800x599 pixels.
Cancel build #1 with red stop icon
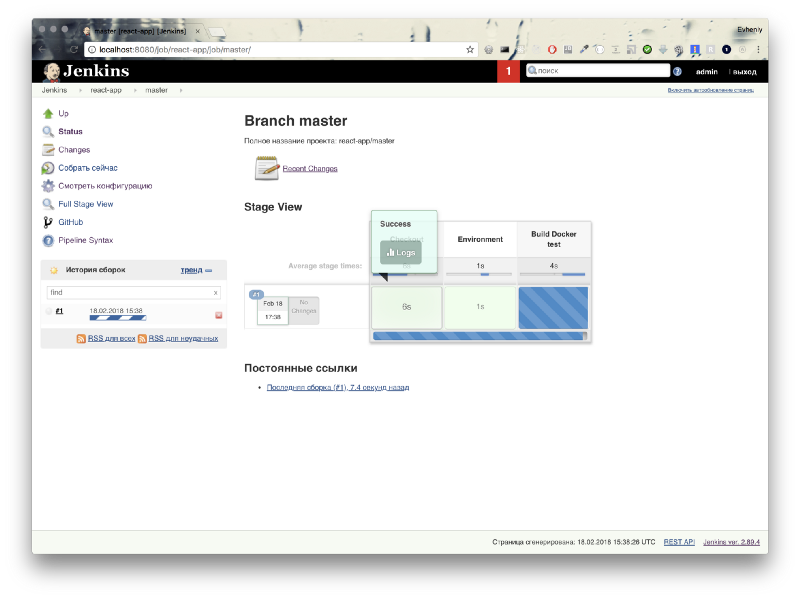point(218,315)
